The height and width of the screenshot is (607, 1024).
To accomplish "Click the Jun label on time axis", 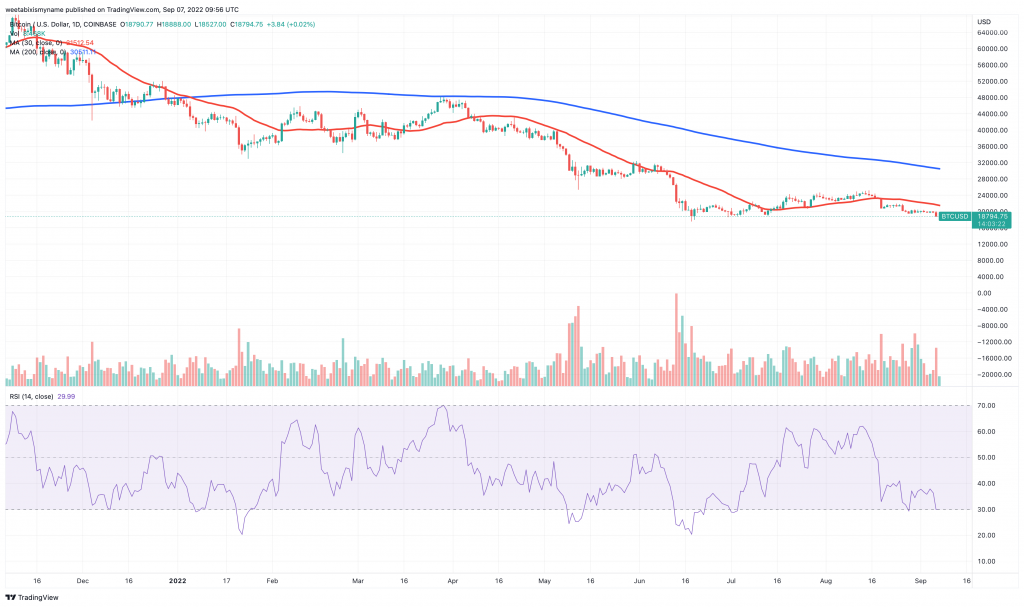I will coord(639,581).
